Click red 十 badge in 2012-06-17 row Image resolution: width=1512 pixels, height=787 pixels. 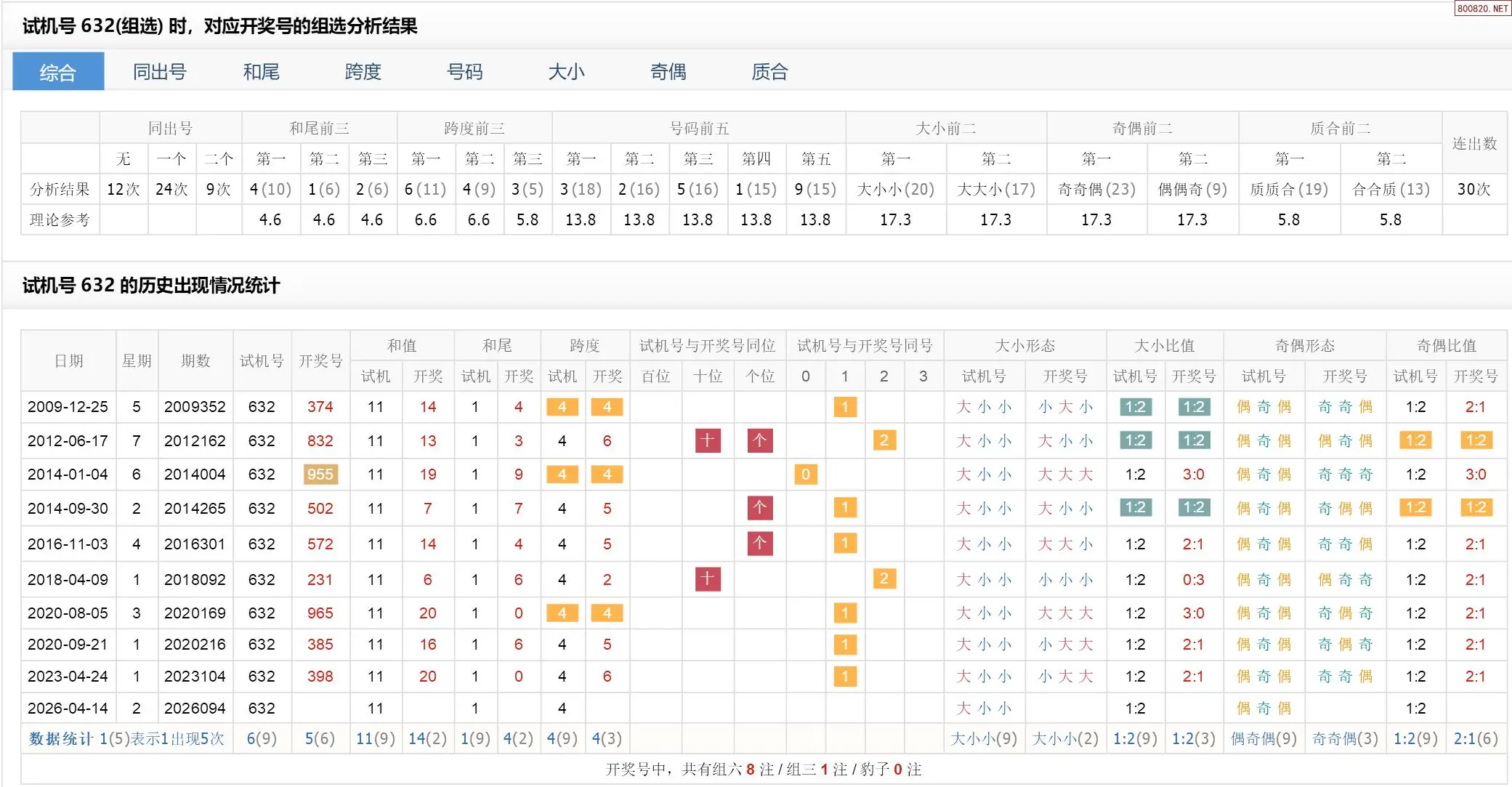click(x=708, y=440)
